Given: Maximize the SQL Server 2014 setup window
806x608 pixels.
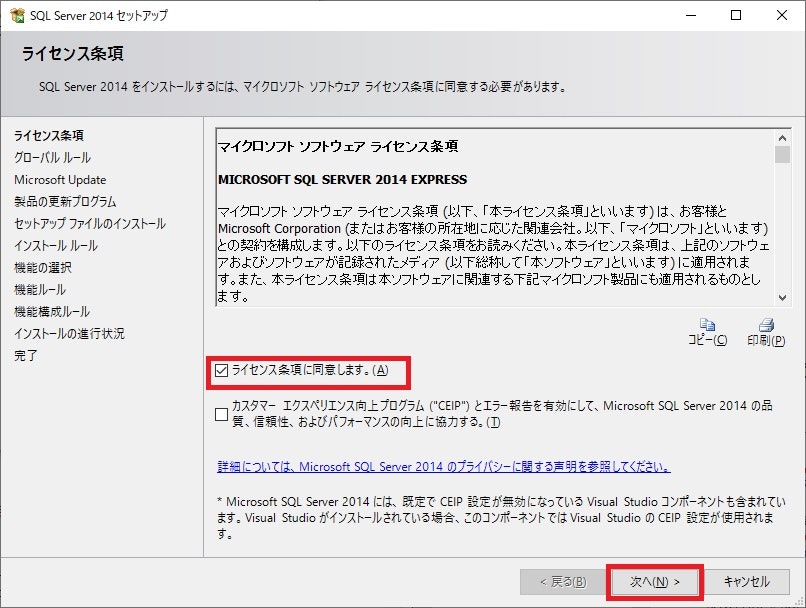Looking at the screenshot, I should click(x=736, y=15).
